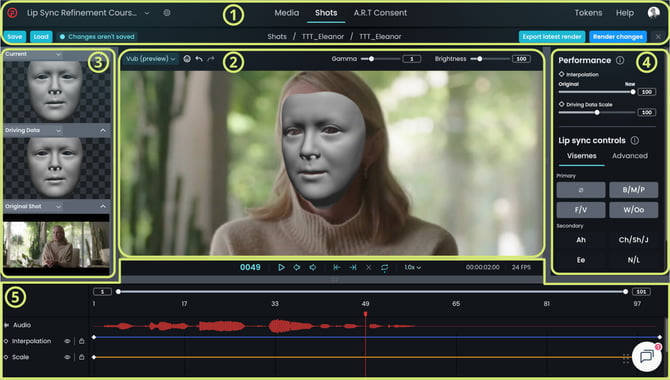Adjust the Driving Data Scale slider handle
This screenshot has width=670, height=380.
click(x=597, y=112)
